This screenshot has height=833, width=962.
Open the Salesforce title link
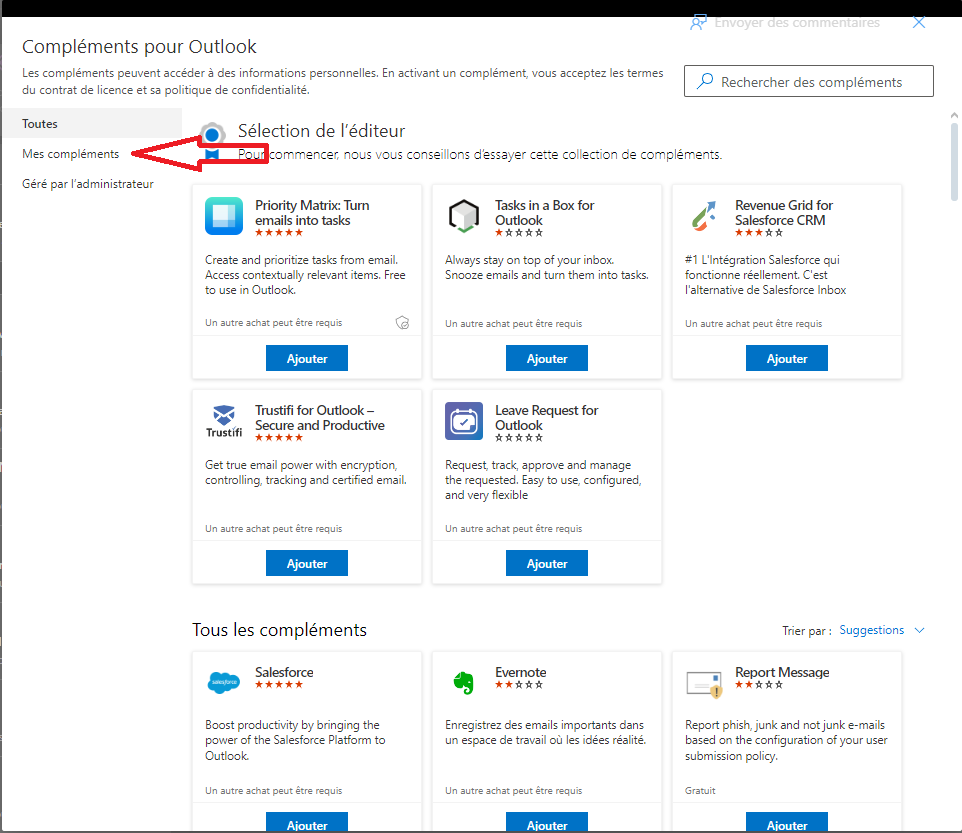click(x=284, y=672)
